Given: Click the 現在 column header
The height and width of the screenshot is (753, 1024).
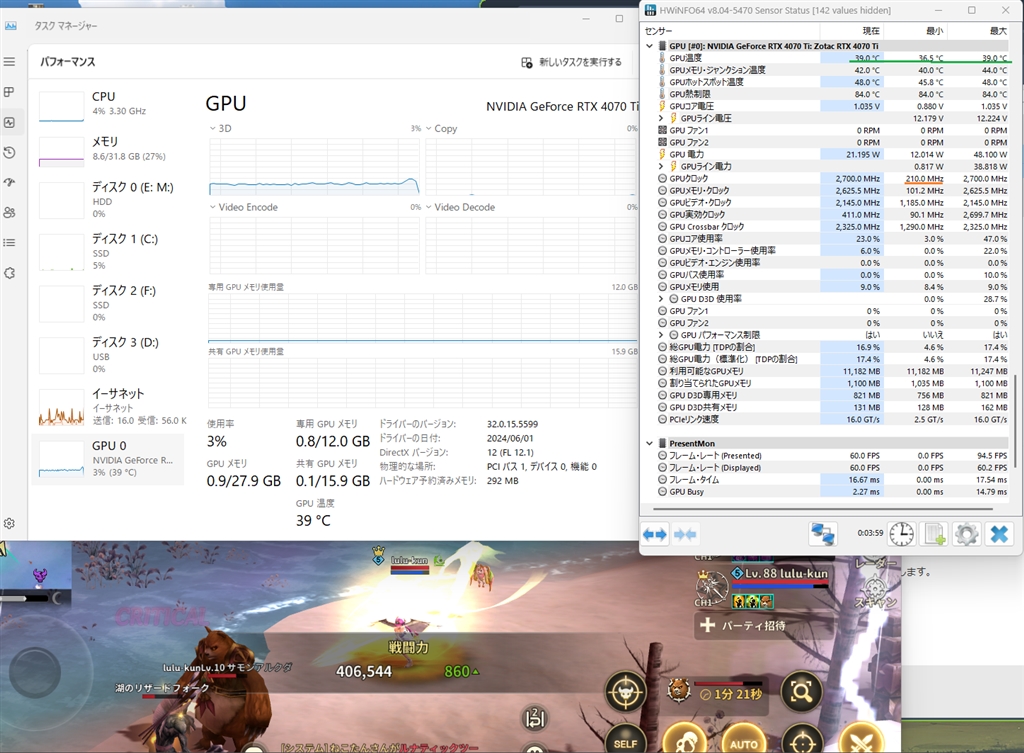Looking at the screenshot, I should 852,31.
